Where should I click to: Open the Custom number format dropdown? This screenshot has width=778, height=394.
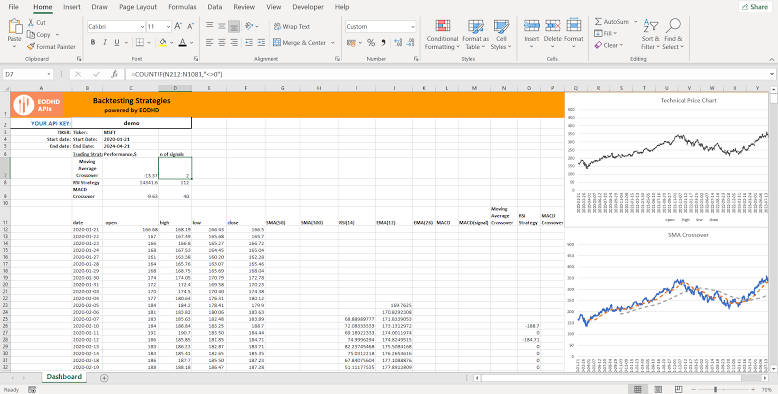[x=413, y=26]
